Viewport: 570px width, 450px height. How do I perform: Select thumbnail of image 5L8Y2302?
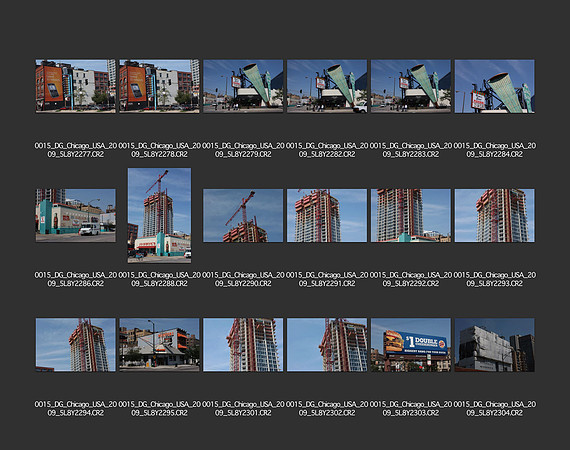(x=327, y=345)
